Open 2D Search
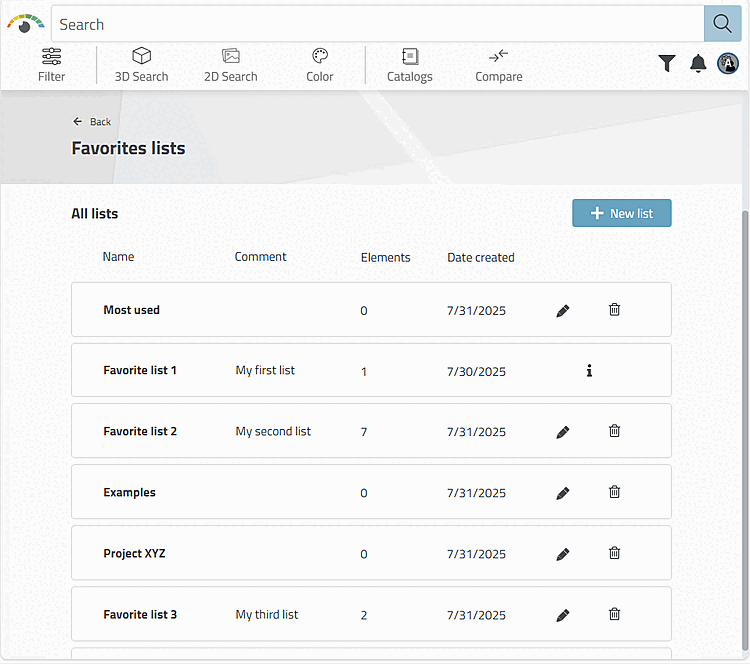750x664 pixels. click(x=231, y=65)
